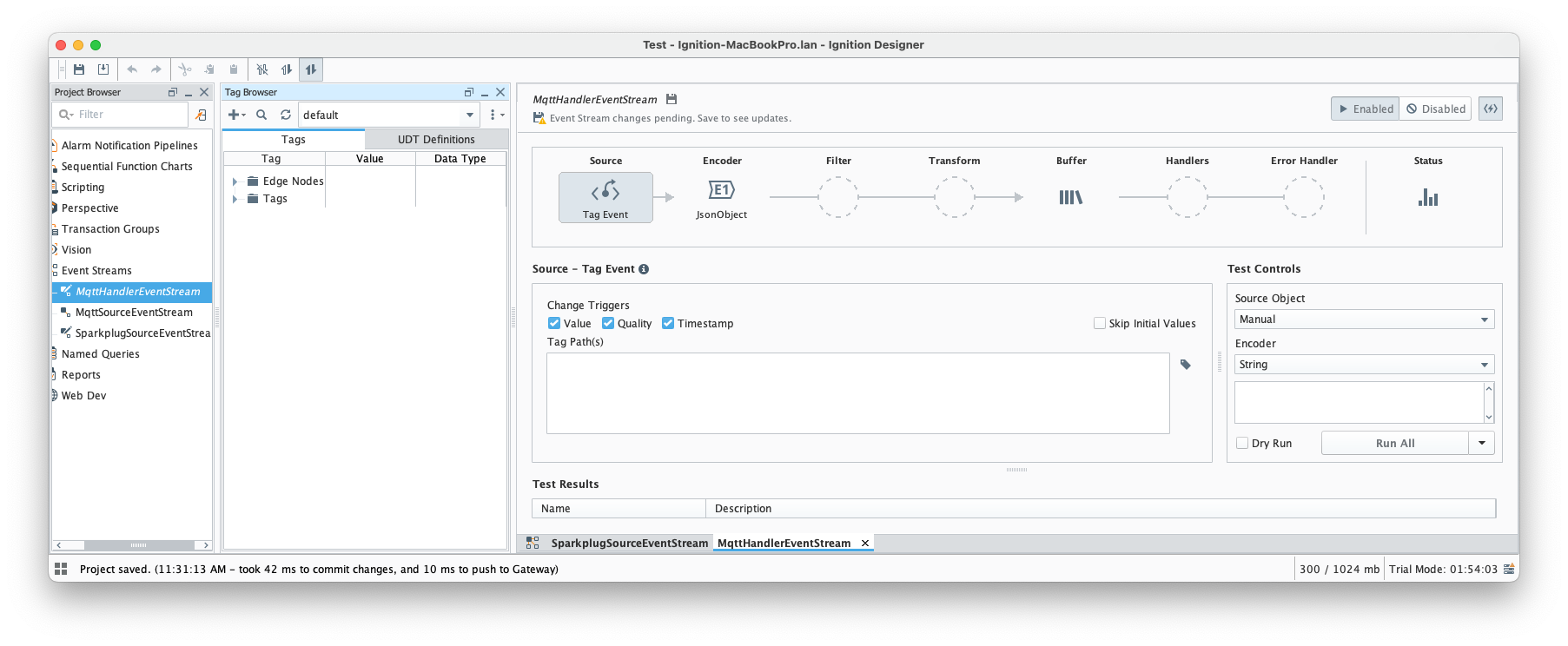1568x646 pixels.
Task: Click the Tag Browser search magnifier icon
Action: point(261,115)
